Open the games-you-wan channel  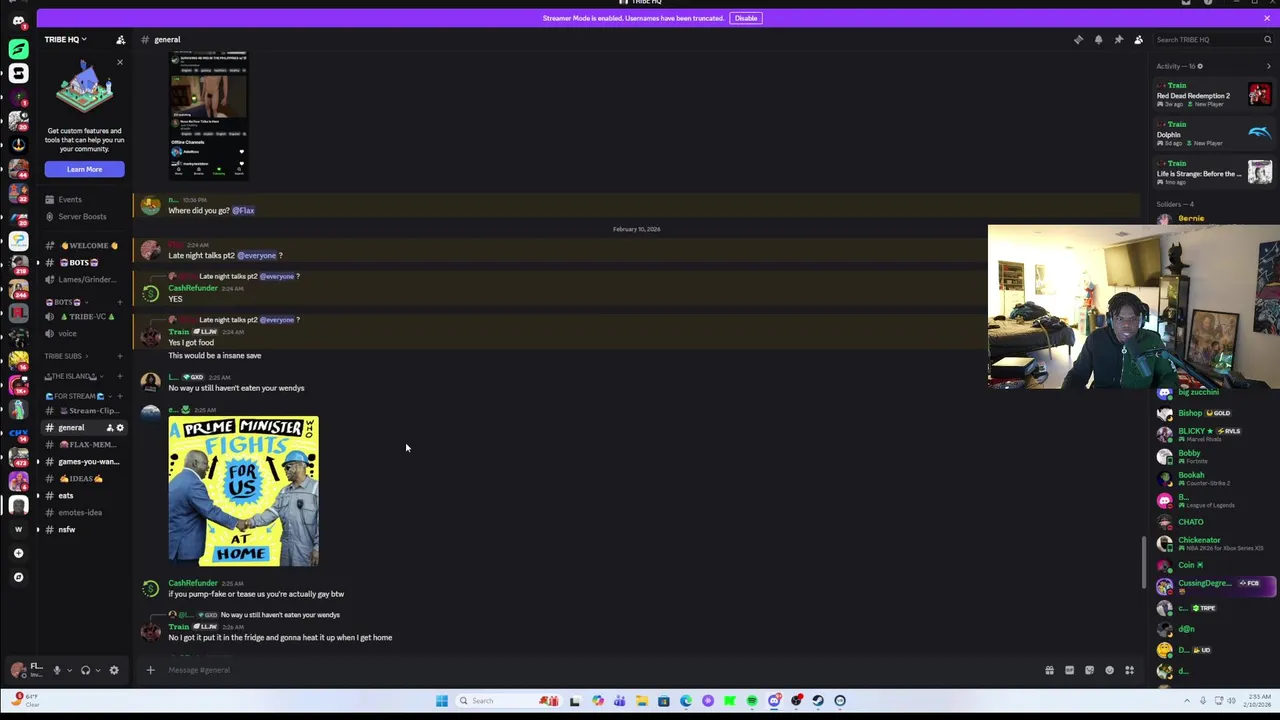pyautogui.click(x=84, y=461)
